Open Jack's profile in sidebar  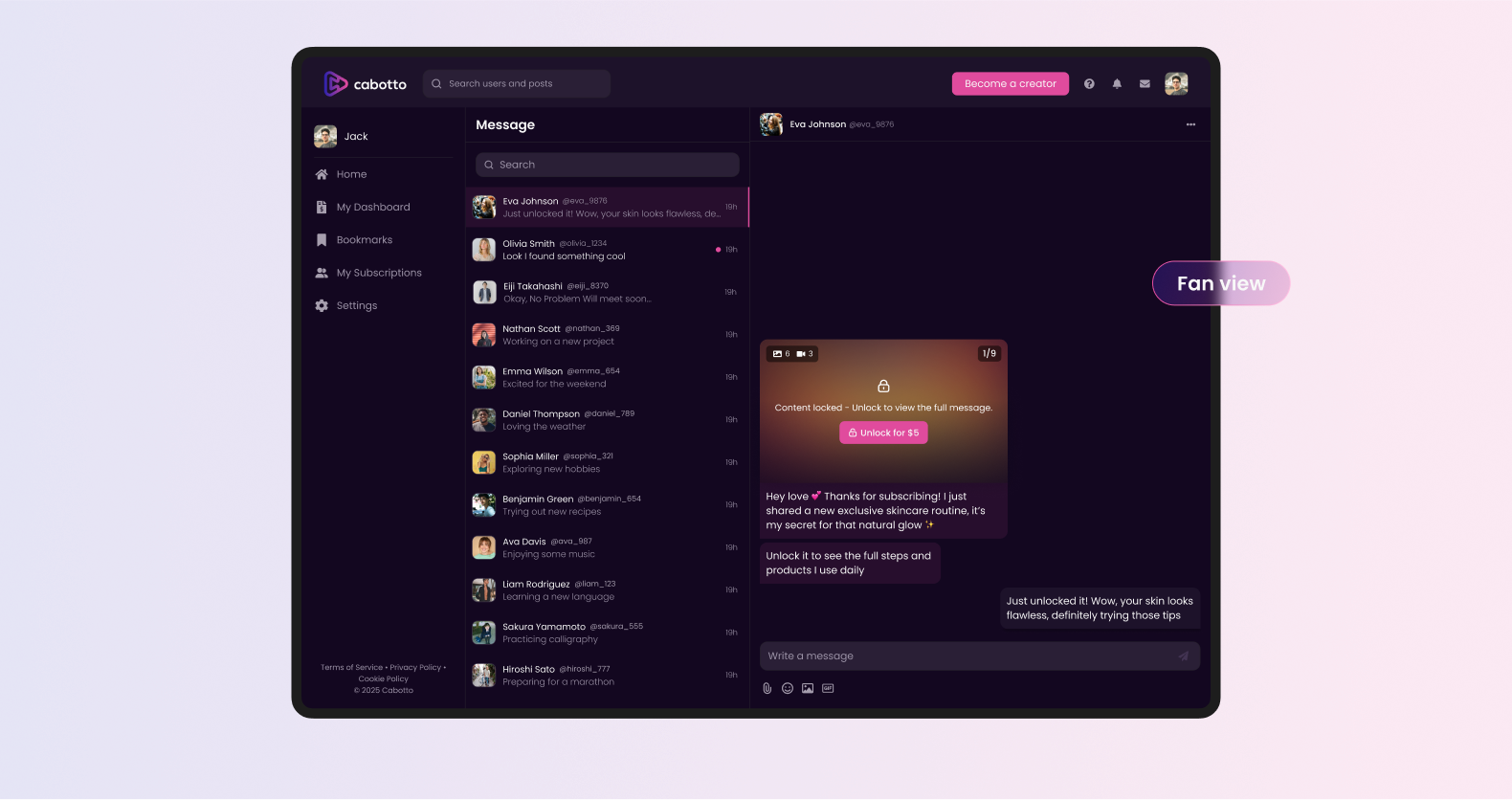pos(342,137)
